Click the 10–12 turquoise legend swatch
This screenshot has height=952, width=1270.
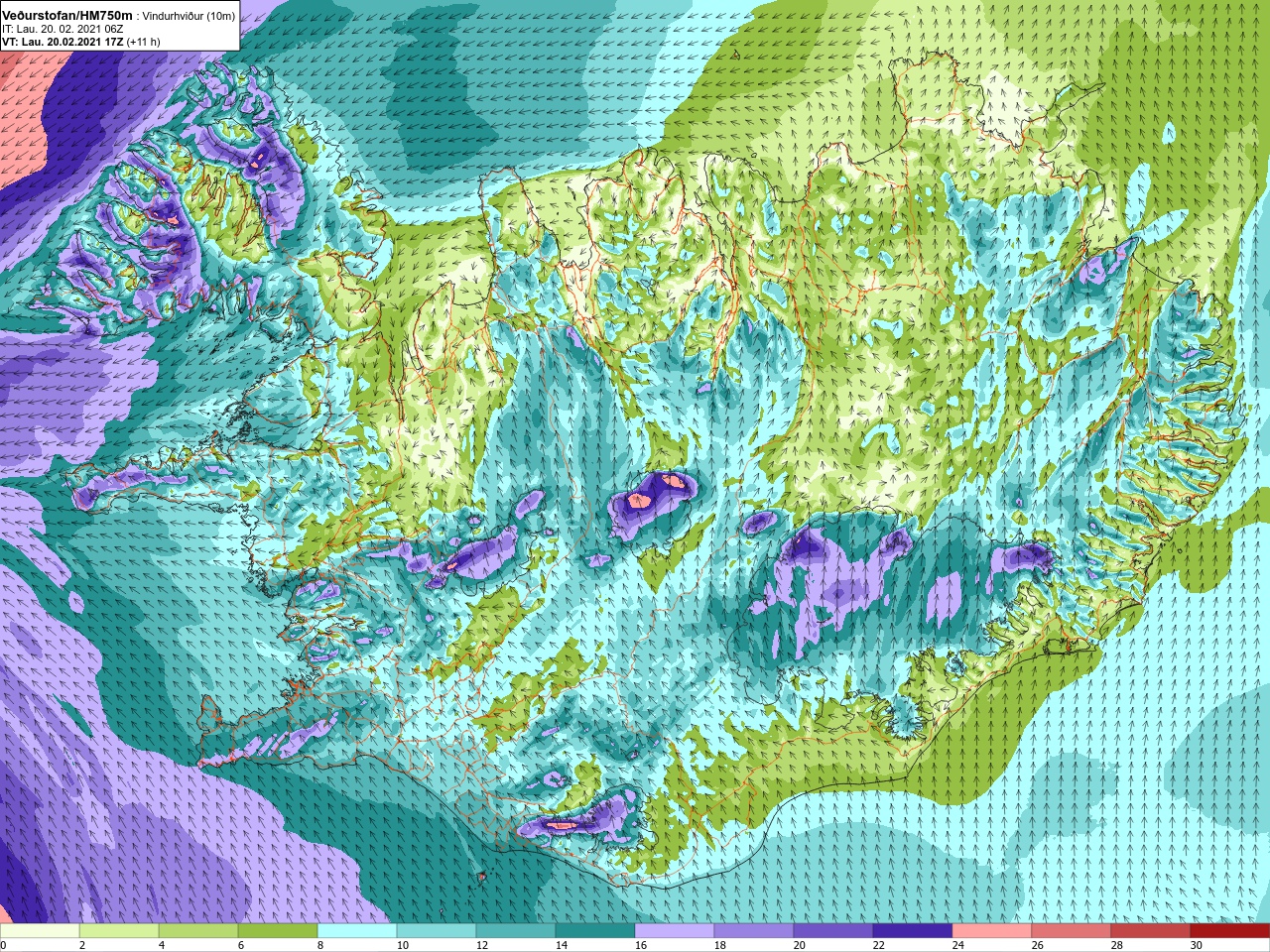tap(437, 931)
